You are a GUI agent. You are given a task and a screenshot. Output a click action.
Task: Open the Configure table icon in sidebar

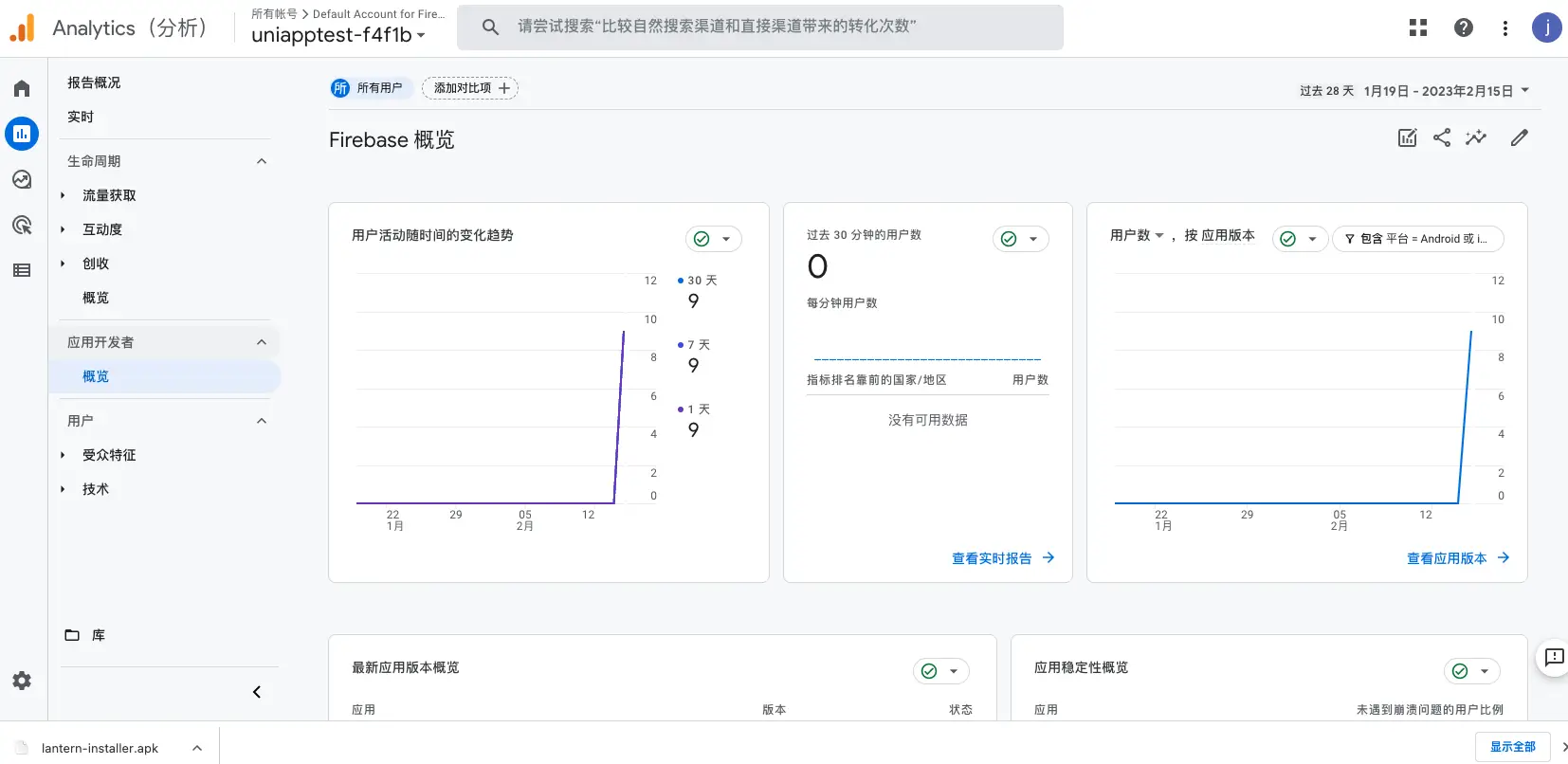22,270
